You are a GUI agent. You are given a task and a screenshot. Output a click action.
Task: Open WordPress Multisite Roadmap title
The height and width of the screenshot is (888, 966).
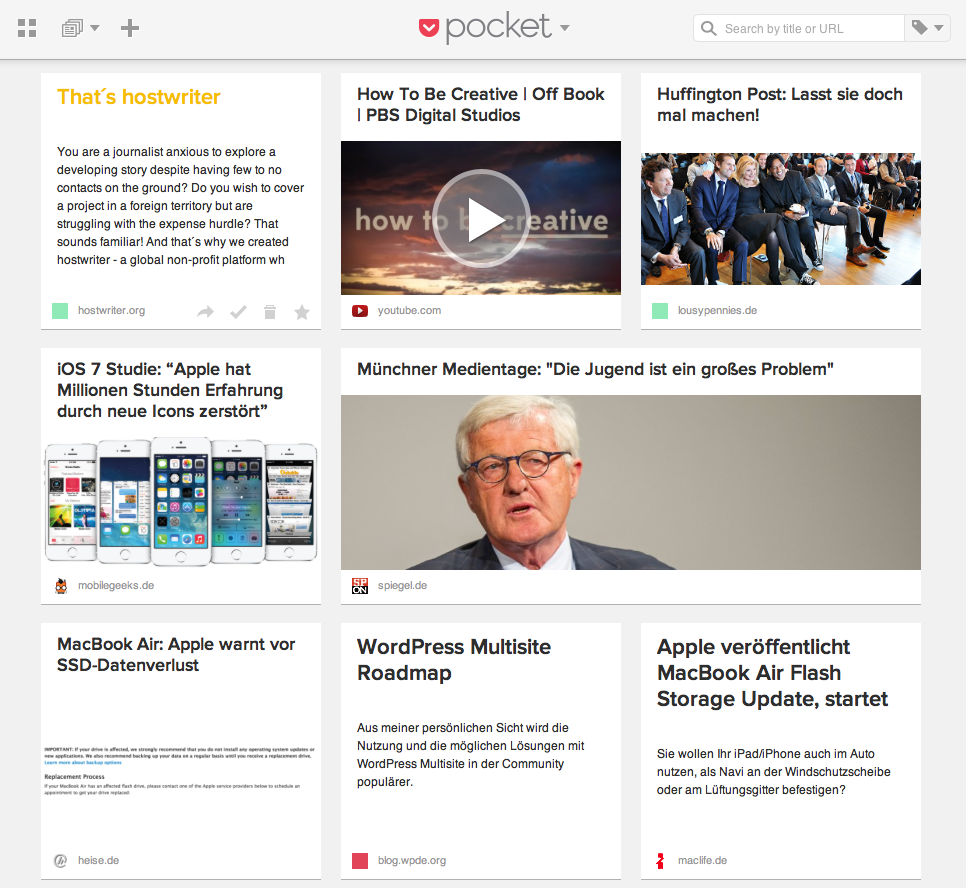[x=454, y=659]
